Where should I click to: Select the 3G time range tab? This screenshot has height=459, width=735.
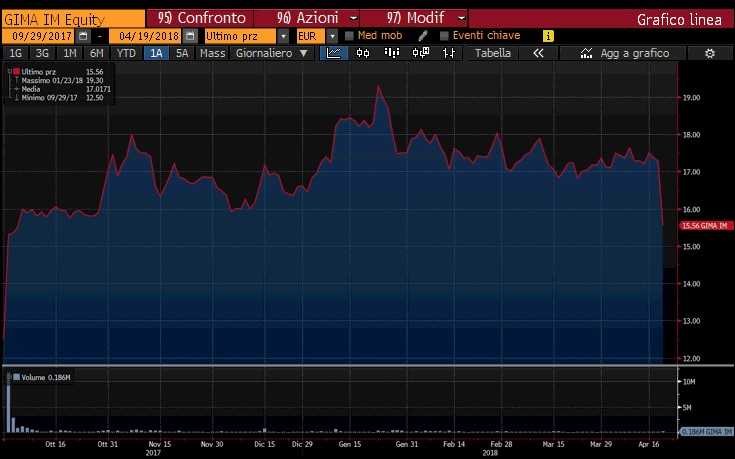pyautogui.click(x=42, y=53)
